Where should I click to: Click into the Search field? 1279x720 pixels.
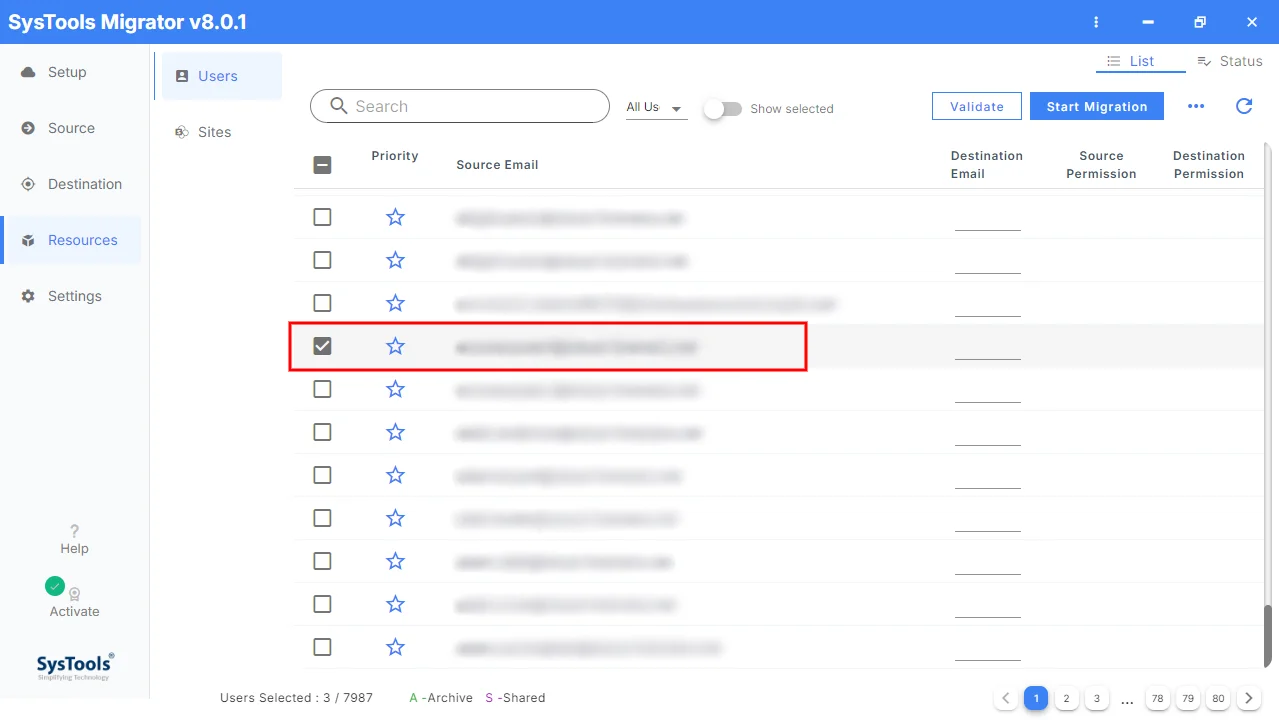(x=460, y=106)
